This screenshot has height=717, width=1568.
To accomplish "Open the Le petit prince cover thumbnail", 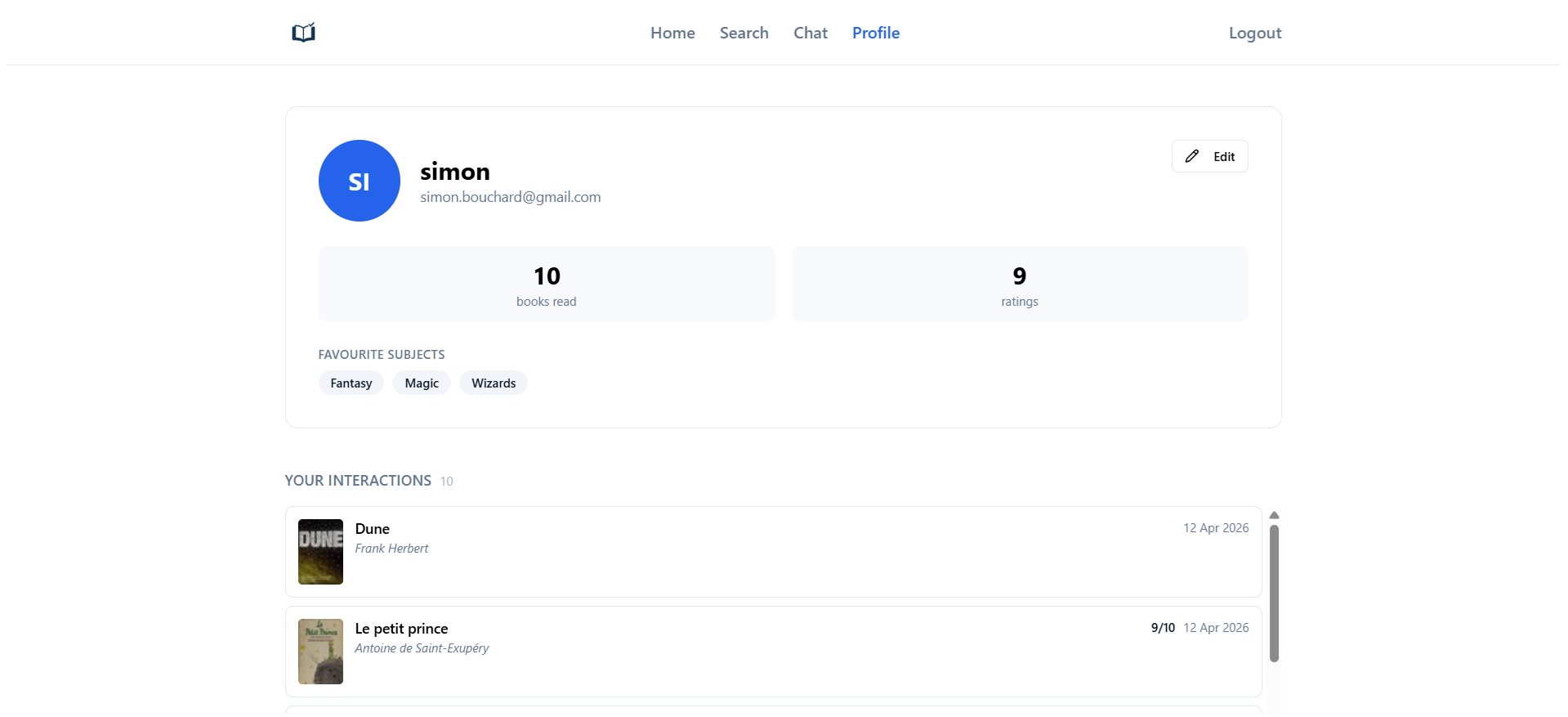I will (x=320, y=652).
